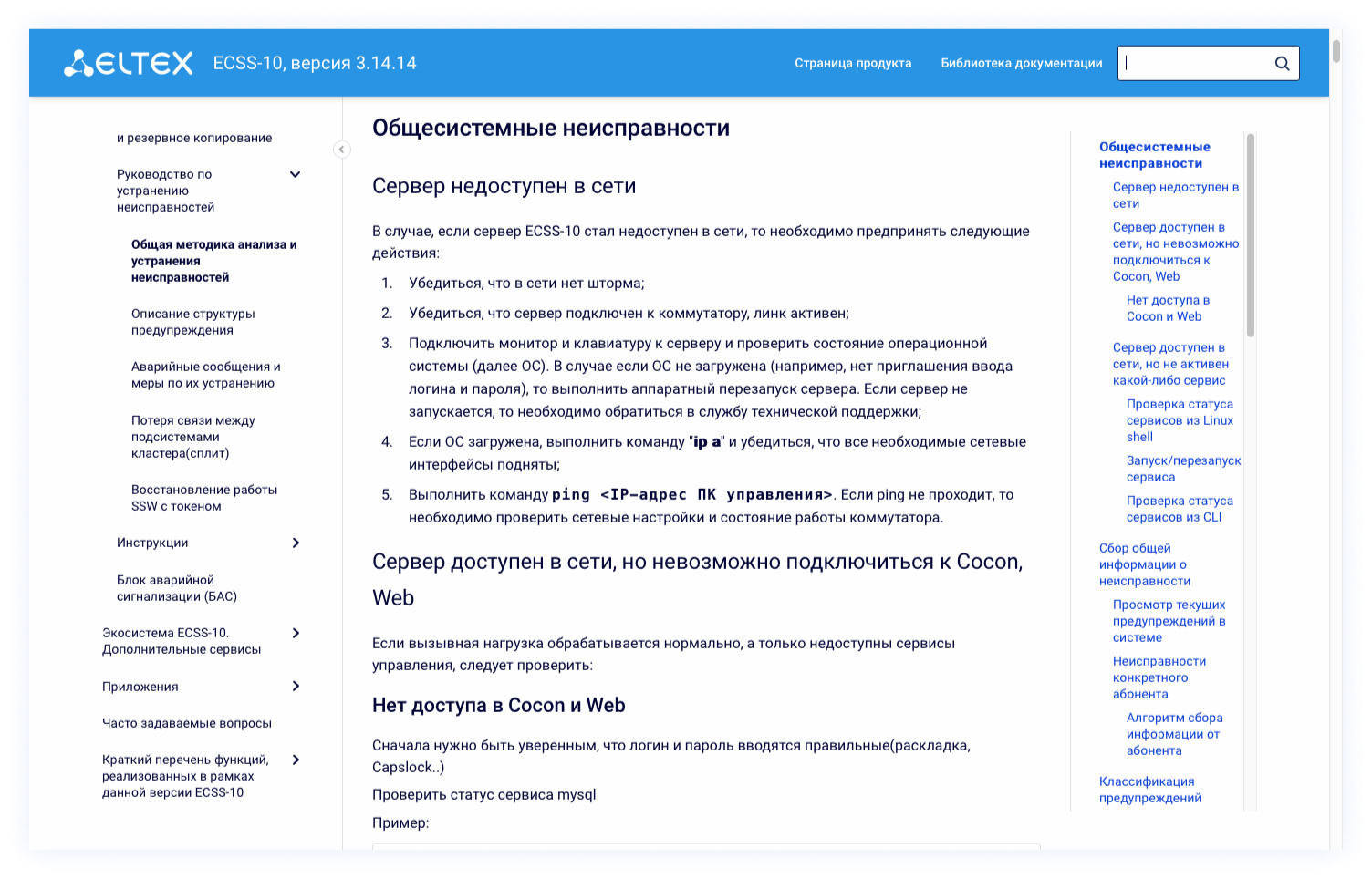The image size is (1372, 879).
Task: Click the 'Сервер недоступен в сети' article heading
Action: click(x=504, y=186)
